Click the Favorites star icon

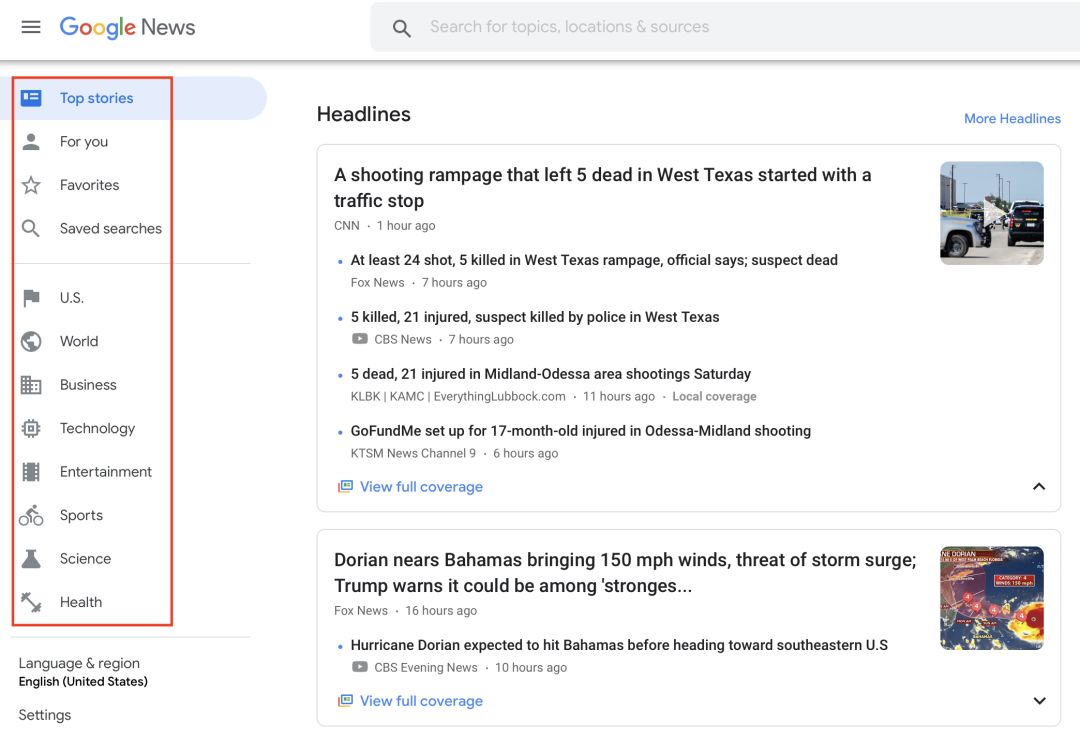point(31,185)
